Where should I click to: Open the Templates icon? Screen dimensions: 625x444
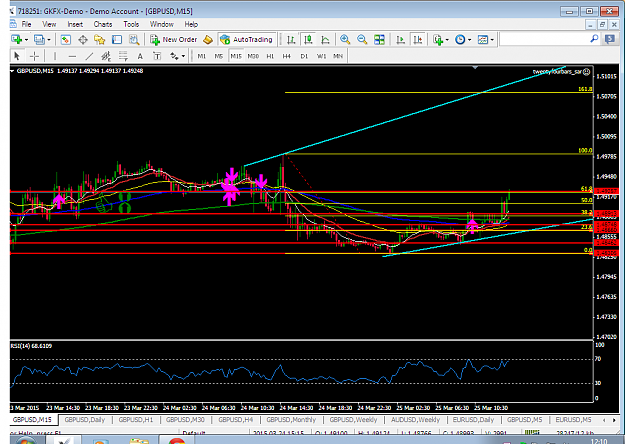coord(483,39)
